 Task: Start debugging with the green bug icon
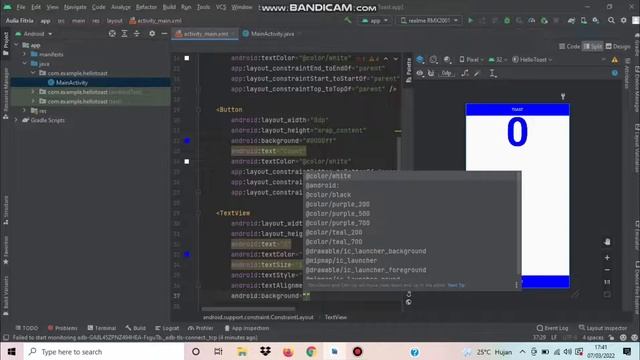click(507, 20)
